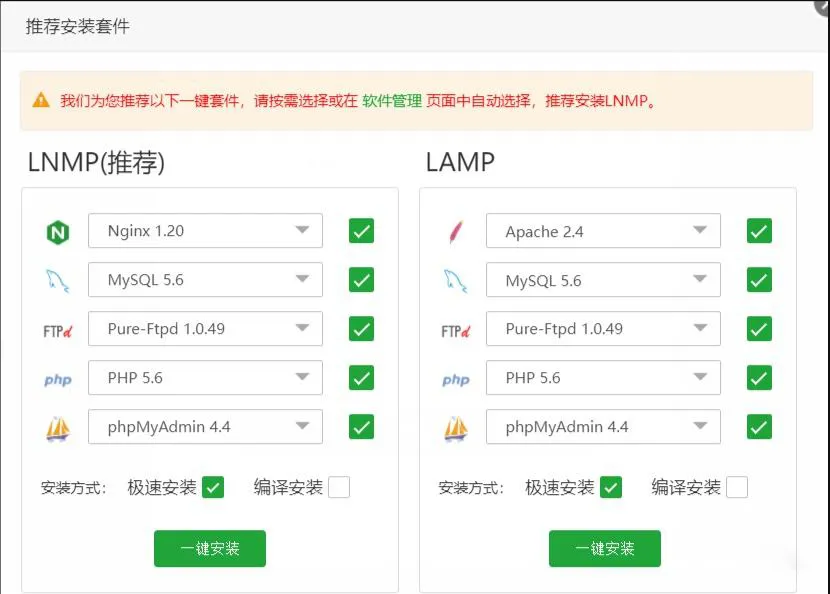Uncheck Apache 2.4 checkbox in LAMP
Screen dimensions: 830x594
coord(759,231)
